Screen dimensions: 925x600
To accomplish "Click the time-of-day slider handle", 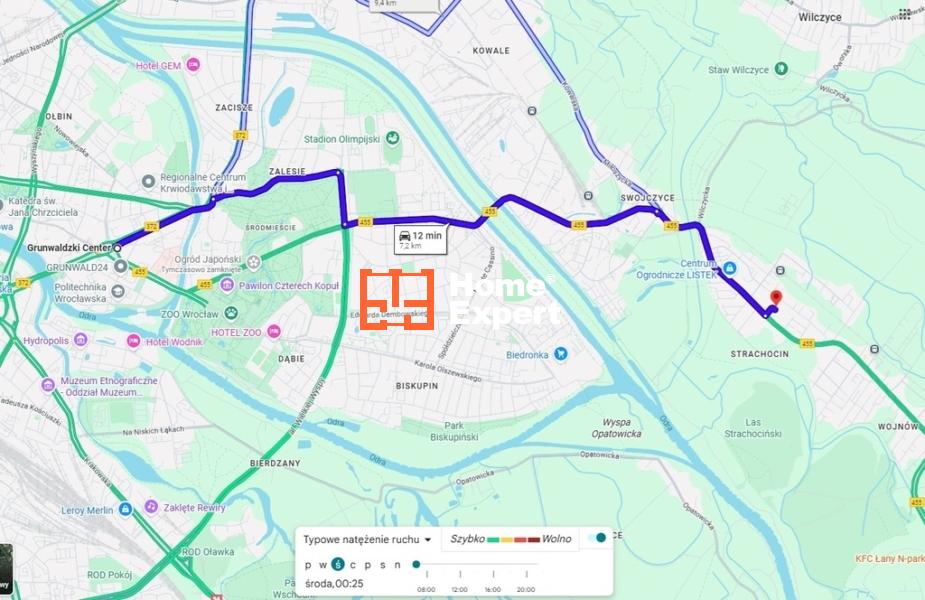I will pyautogui.click(x=416, y=565).
